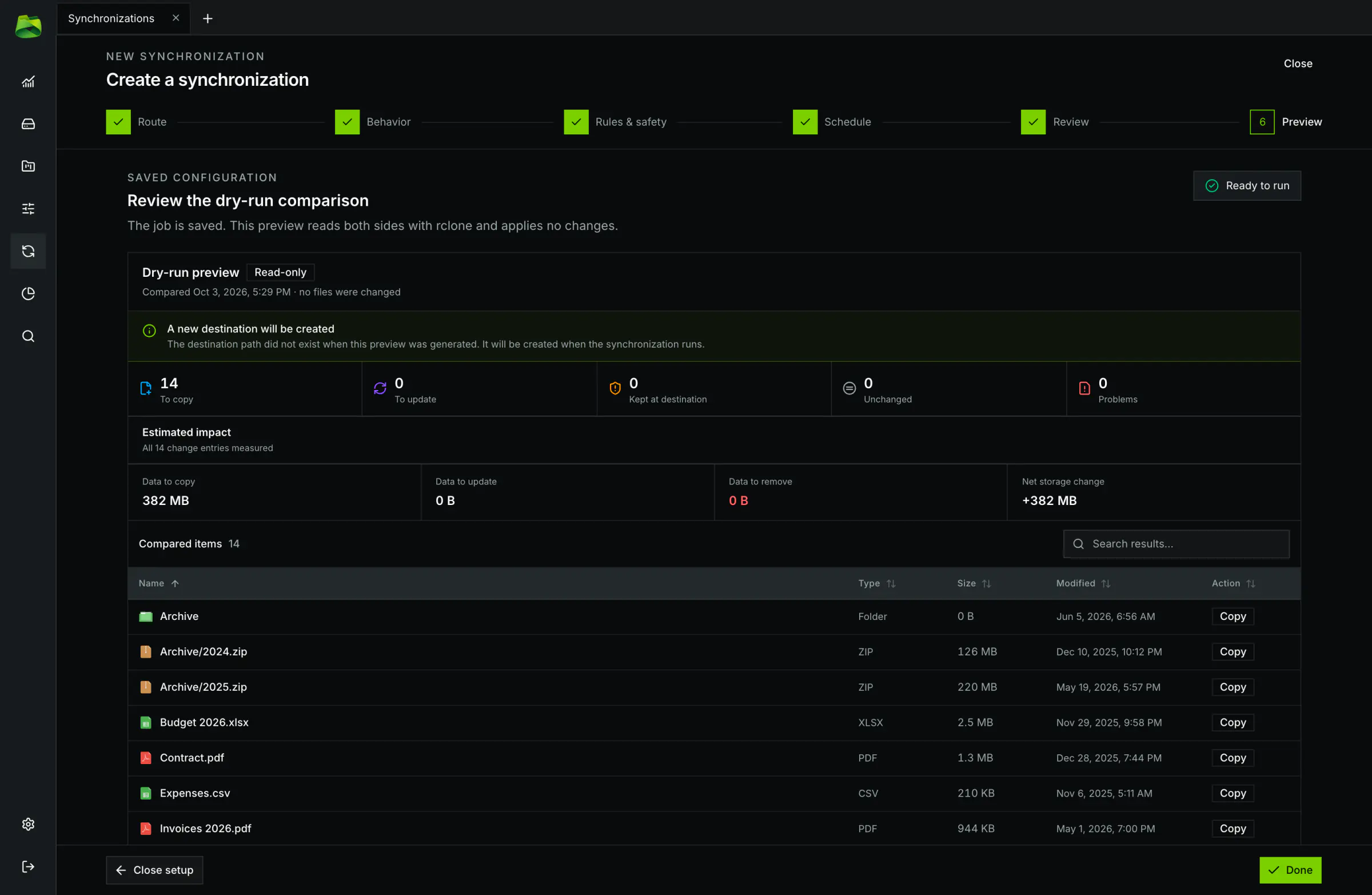Open the file browser sidebar icon

point(28,166)
